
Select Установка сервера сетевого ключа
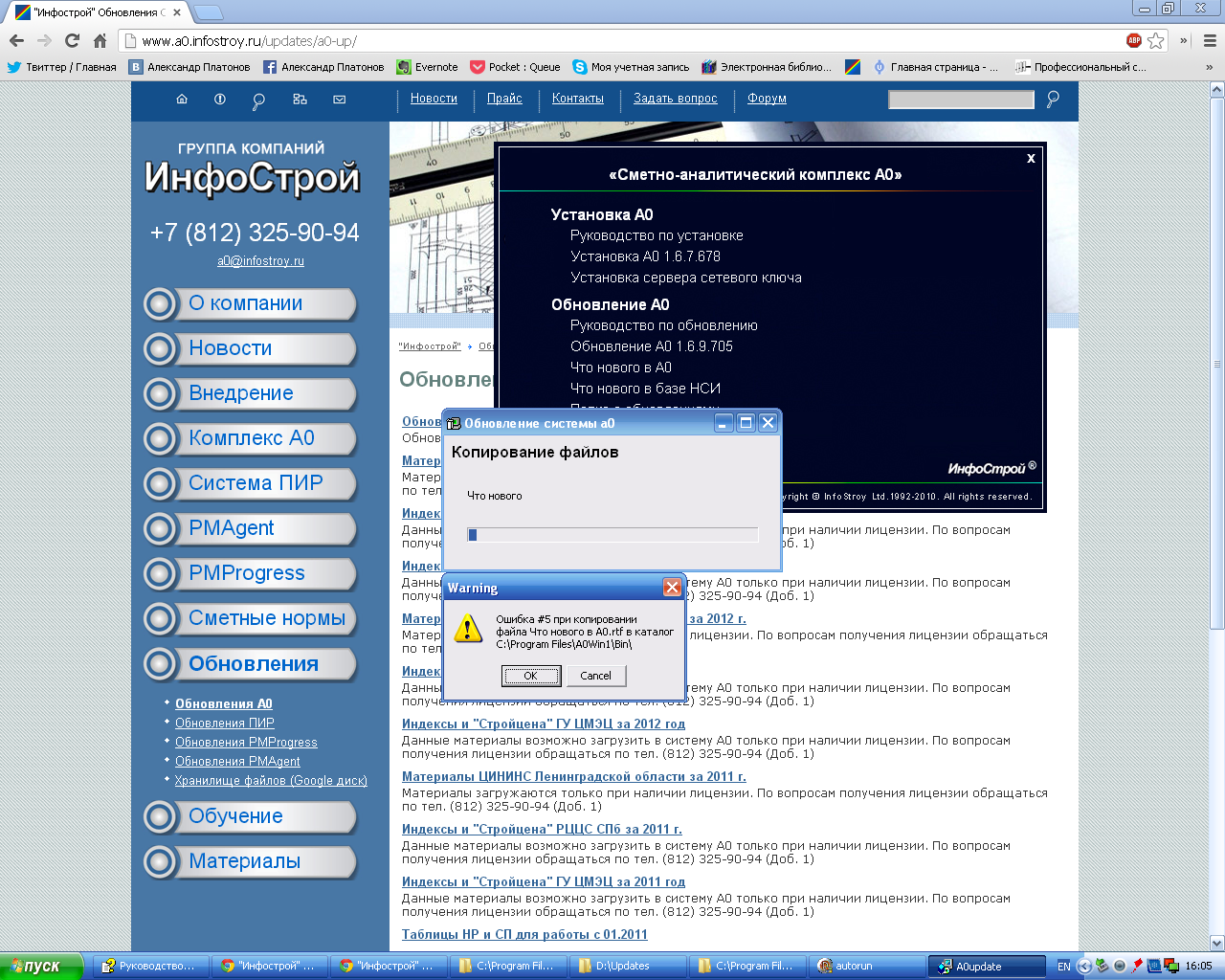click(686, 278)
